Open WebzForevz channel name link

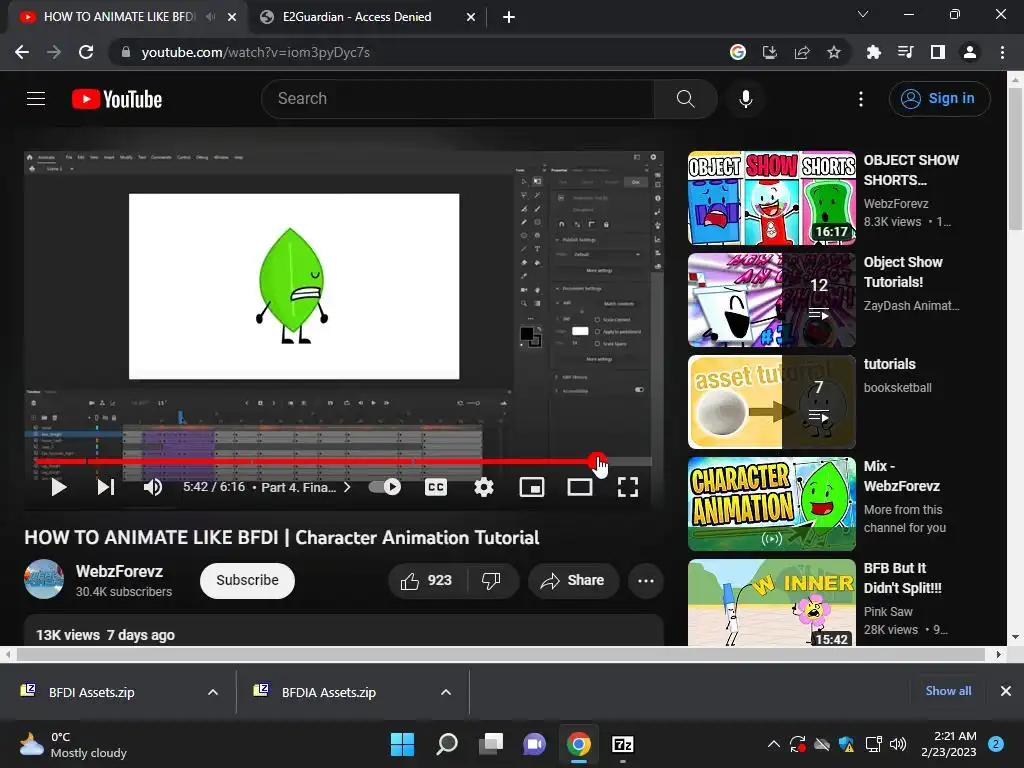coord(120,571)
